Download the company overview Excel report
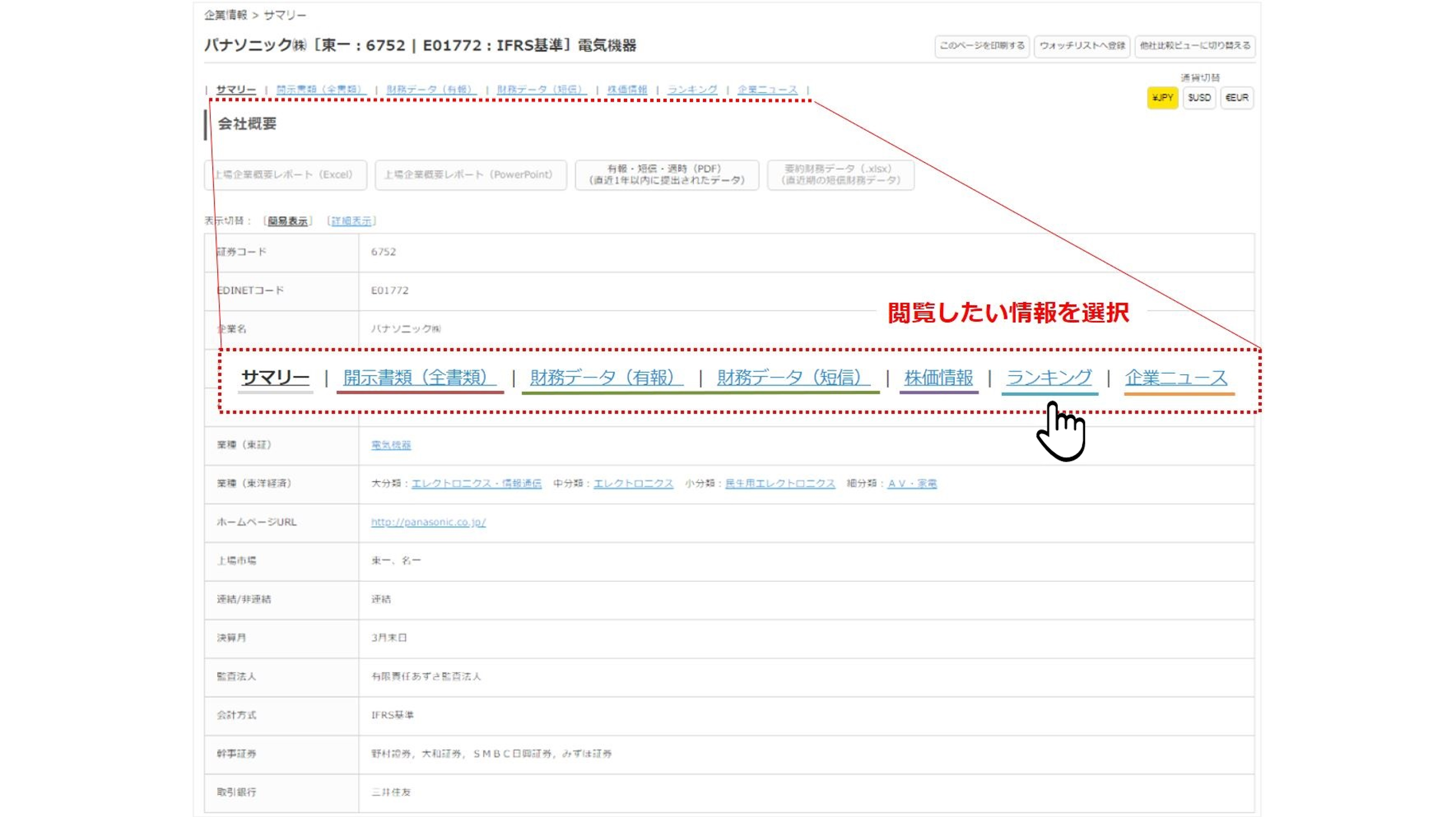1456x817 pixels. [286, 175]
